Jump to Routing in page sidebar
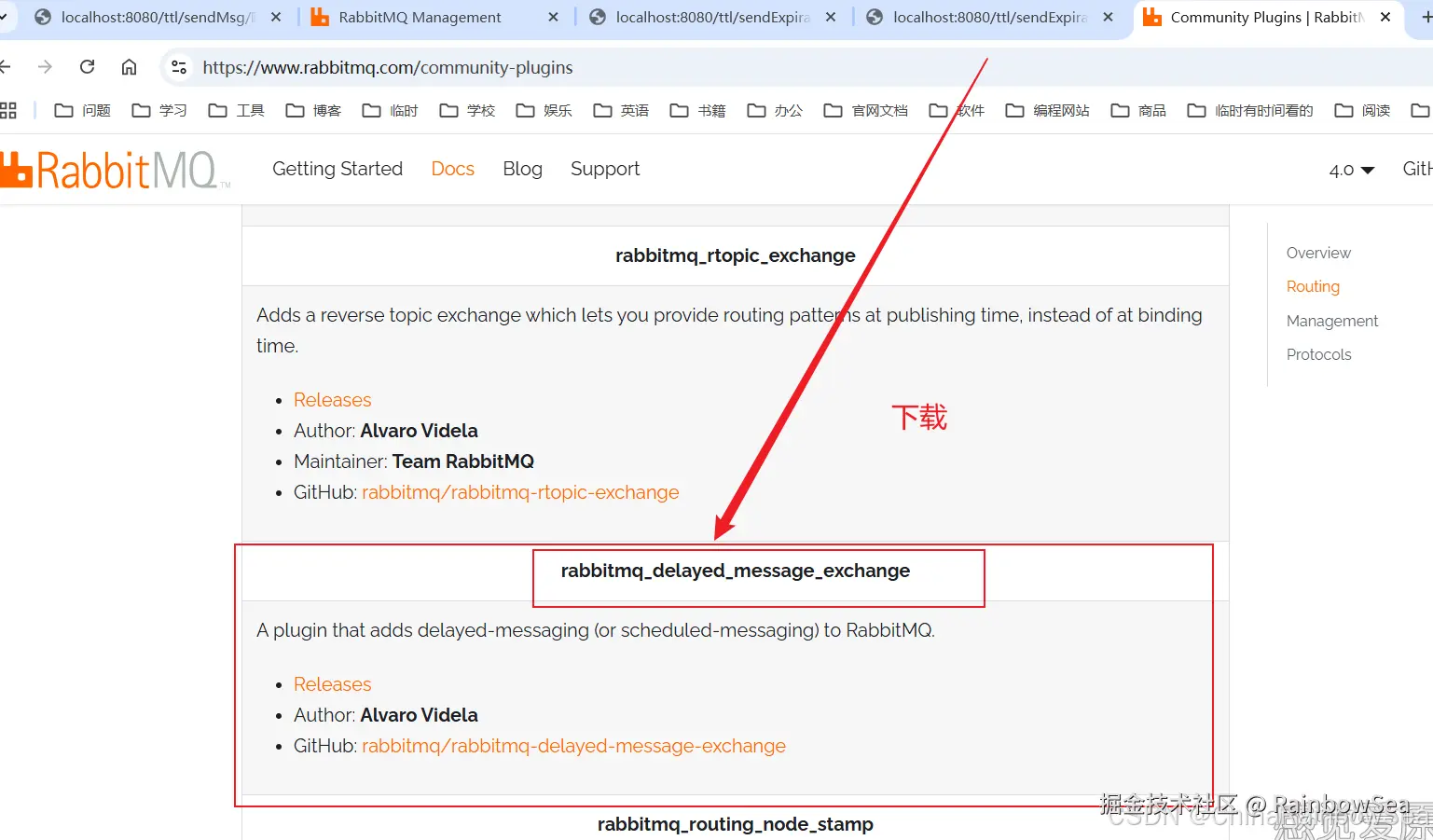Screen dimensions: 1433x840 pyautogui.click(x=1313, y=286)
